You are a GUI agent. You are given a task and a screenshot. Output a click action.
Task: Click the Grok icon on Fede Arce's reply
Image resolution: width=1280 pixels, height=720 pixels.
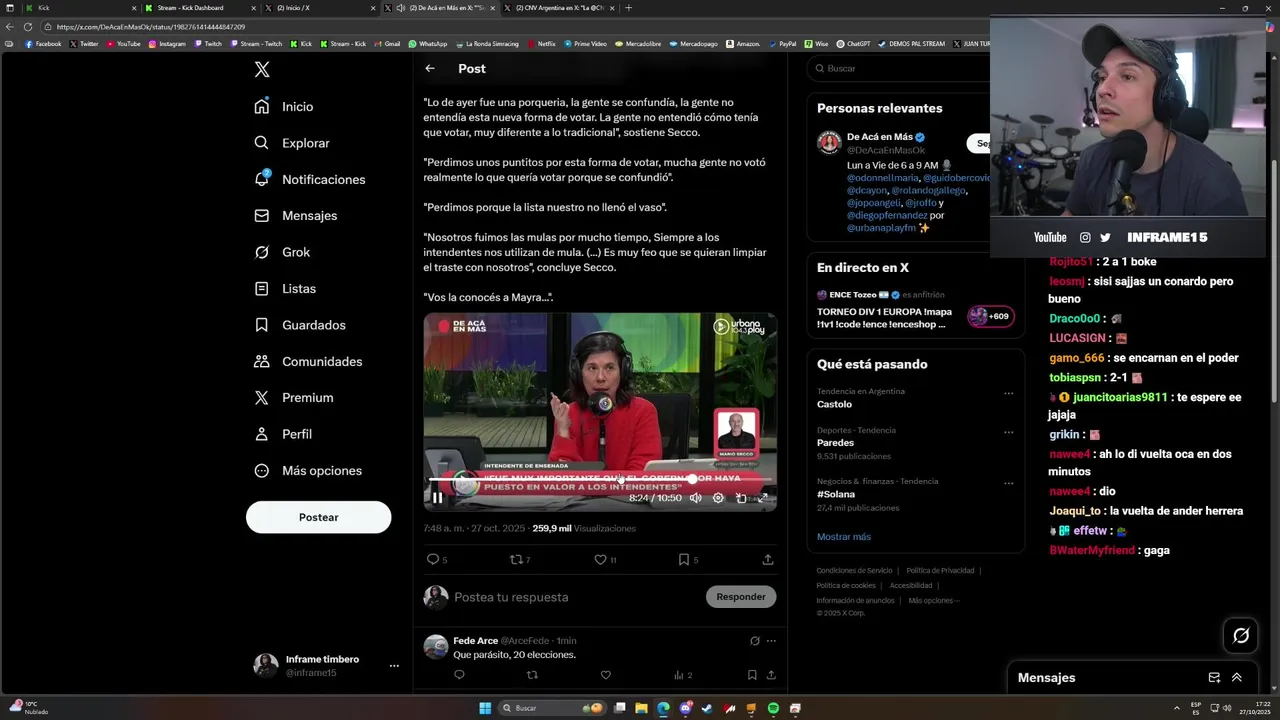point(754,641)
